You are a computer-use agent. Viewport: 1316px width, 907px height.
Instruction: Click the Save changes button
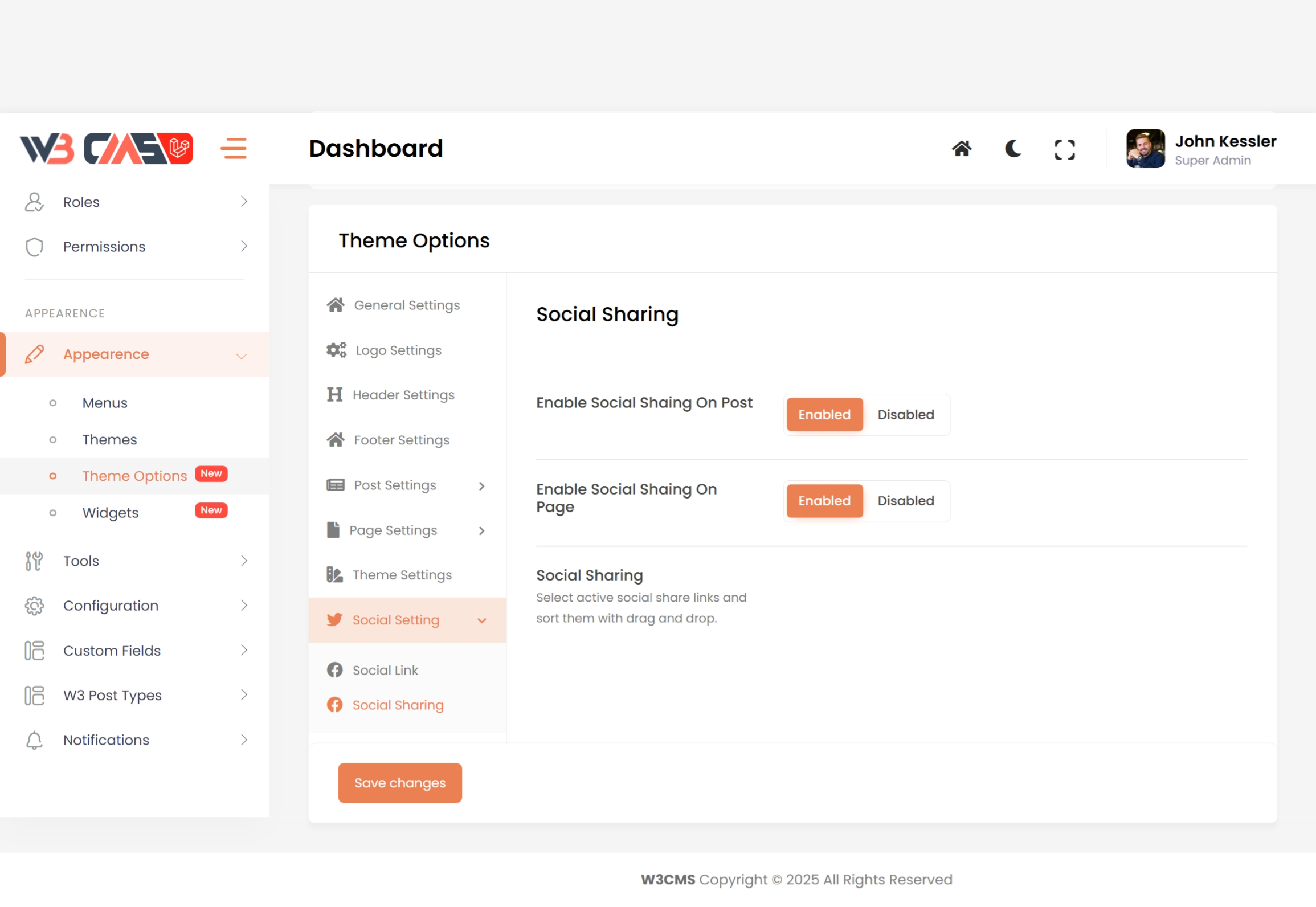(399, 783)
